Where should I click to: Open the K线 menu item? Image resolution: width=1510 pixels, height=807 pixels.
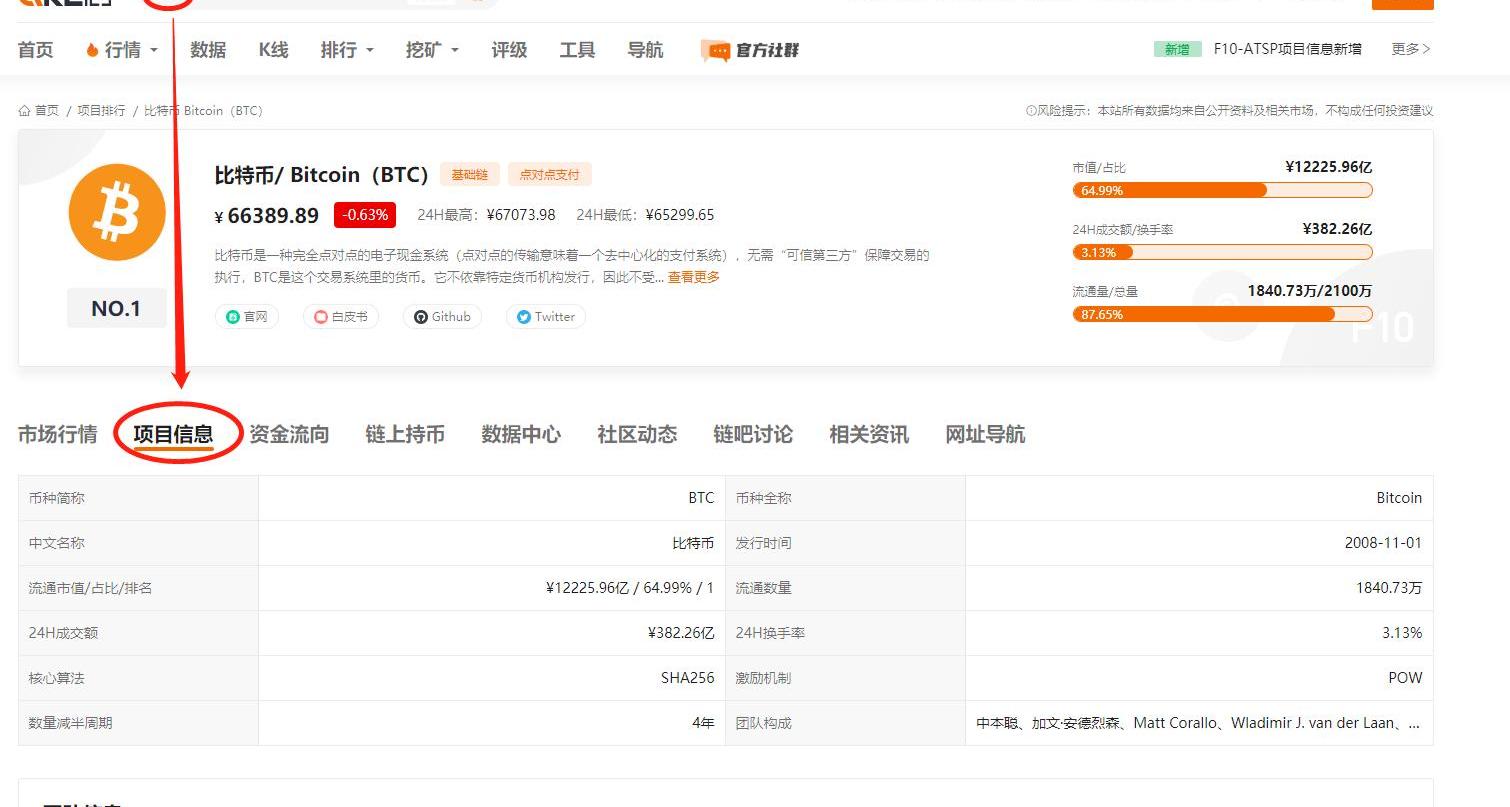tap(273, 50)
